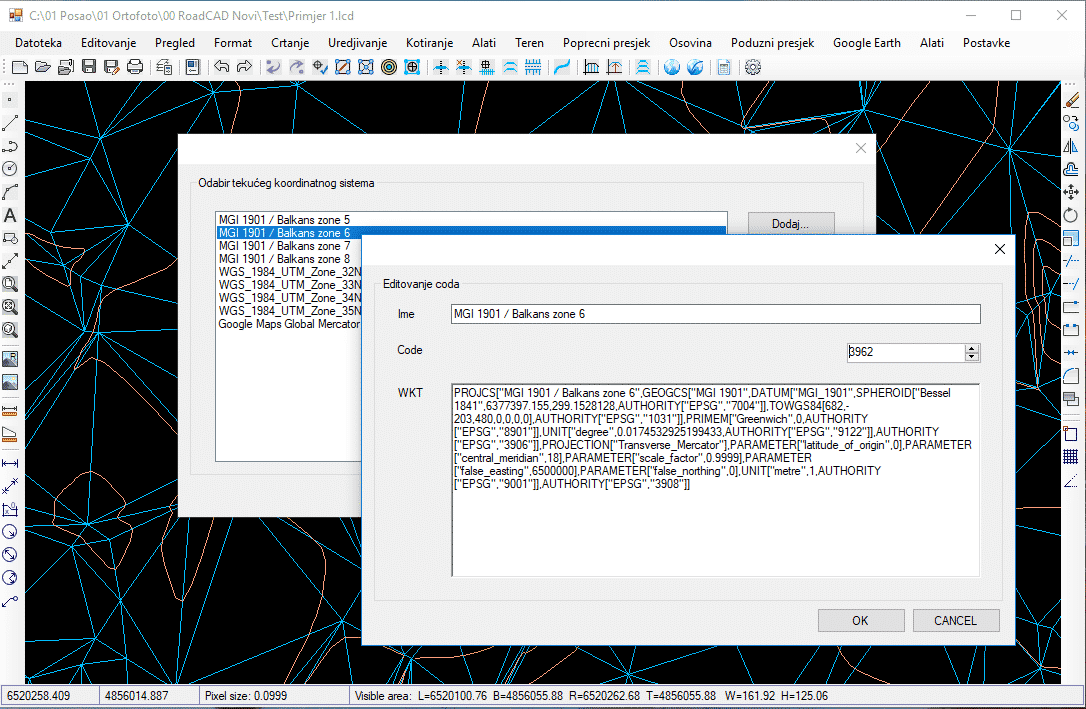The height and width of the screenshot is (709, 1086).
Task: Click the Undo arrow icon
Action: pyautogui.click(x=221, y=67)
